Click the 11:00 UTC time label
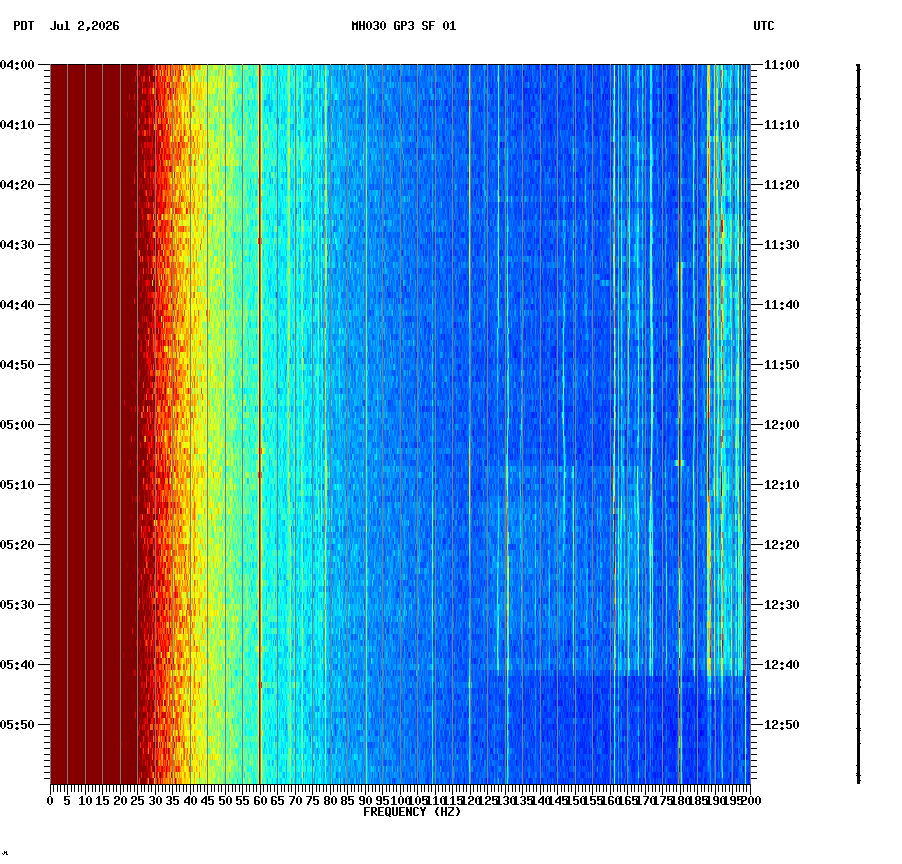902x864 pixels. coord(782,65)
